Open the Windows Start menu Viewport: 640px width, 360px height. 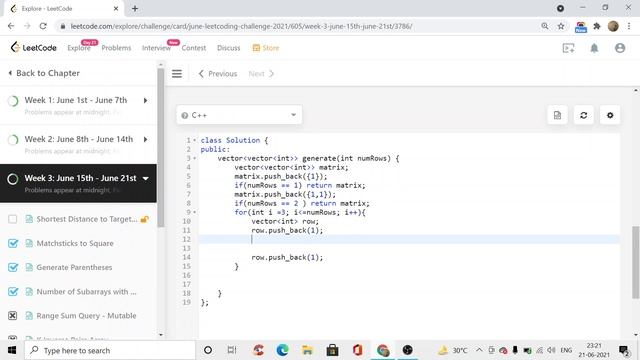click(x=12, y=350)
